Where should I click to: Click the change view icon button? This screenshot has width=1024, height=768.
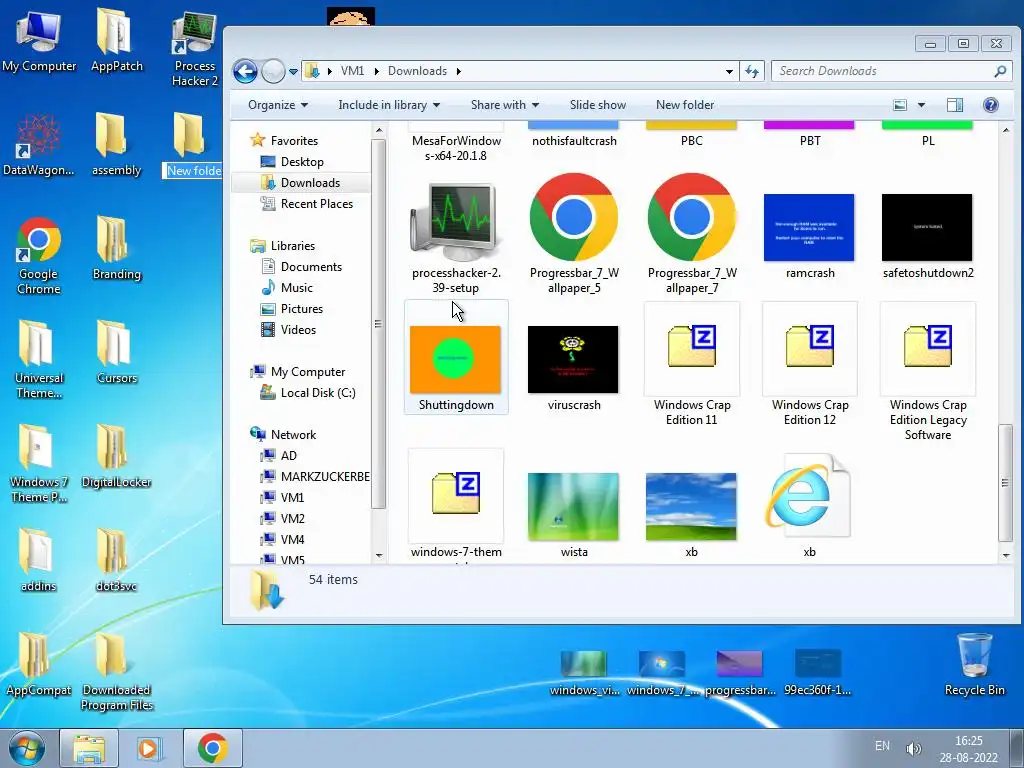click(x=900, y=105)
